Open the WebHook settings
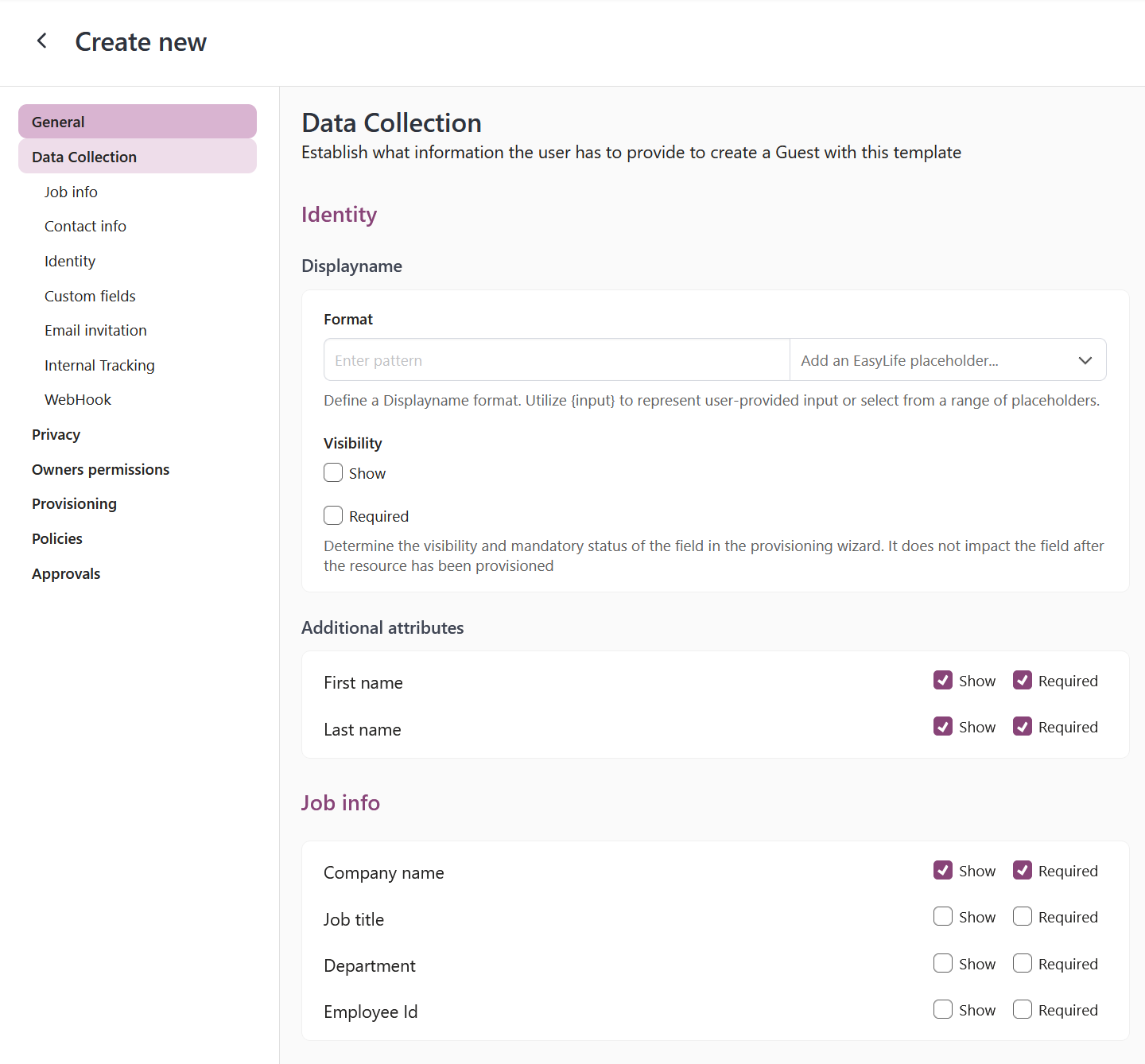1145x1064 pixels. (77, 399)
